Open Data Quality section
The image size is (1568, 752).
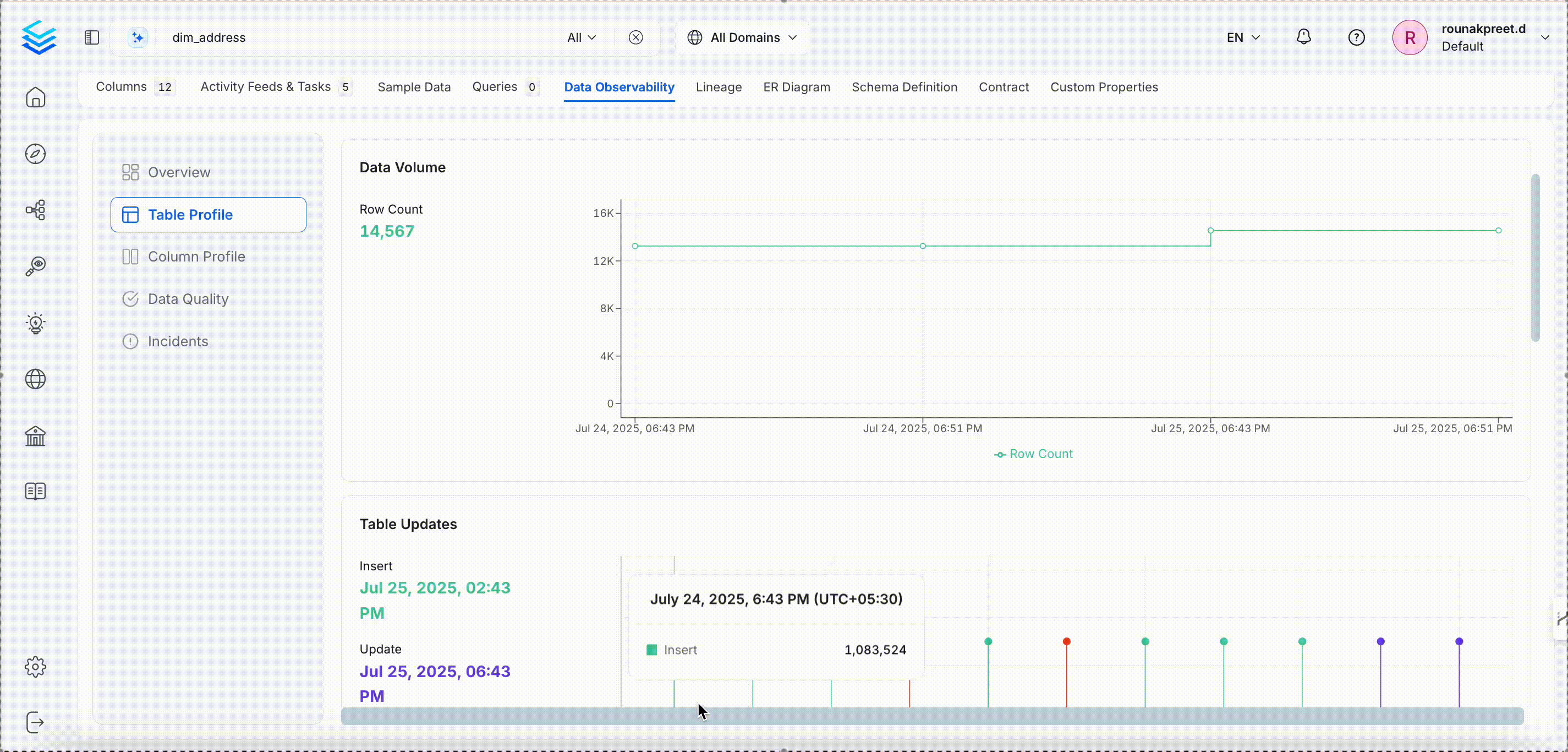188,299
